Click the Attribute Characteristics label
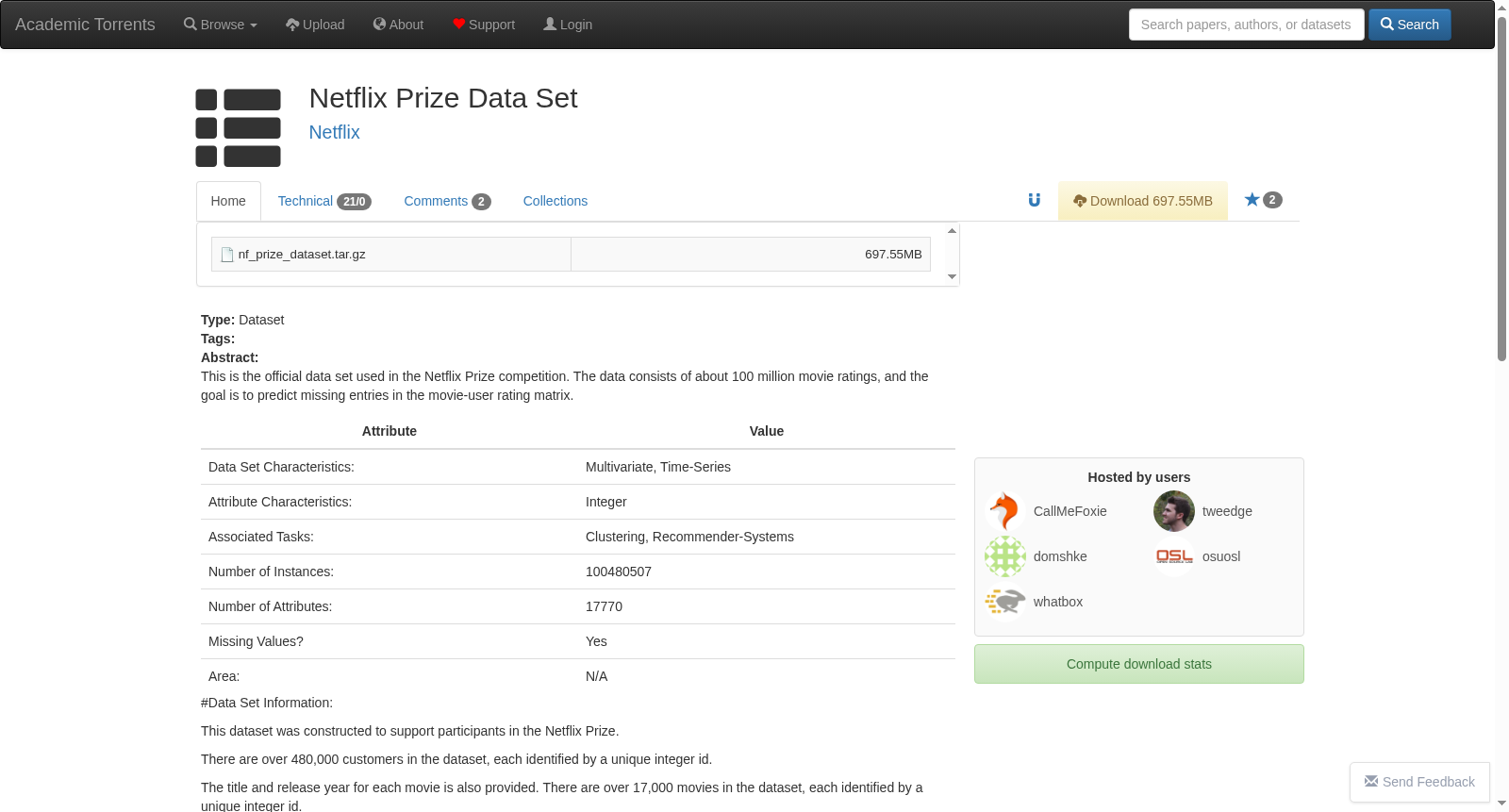1509x812 pixels. (x=280, y=502)
